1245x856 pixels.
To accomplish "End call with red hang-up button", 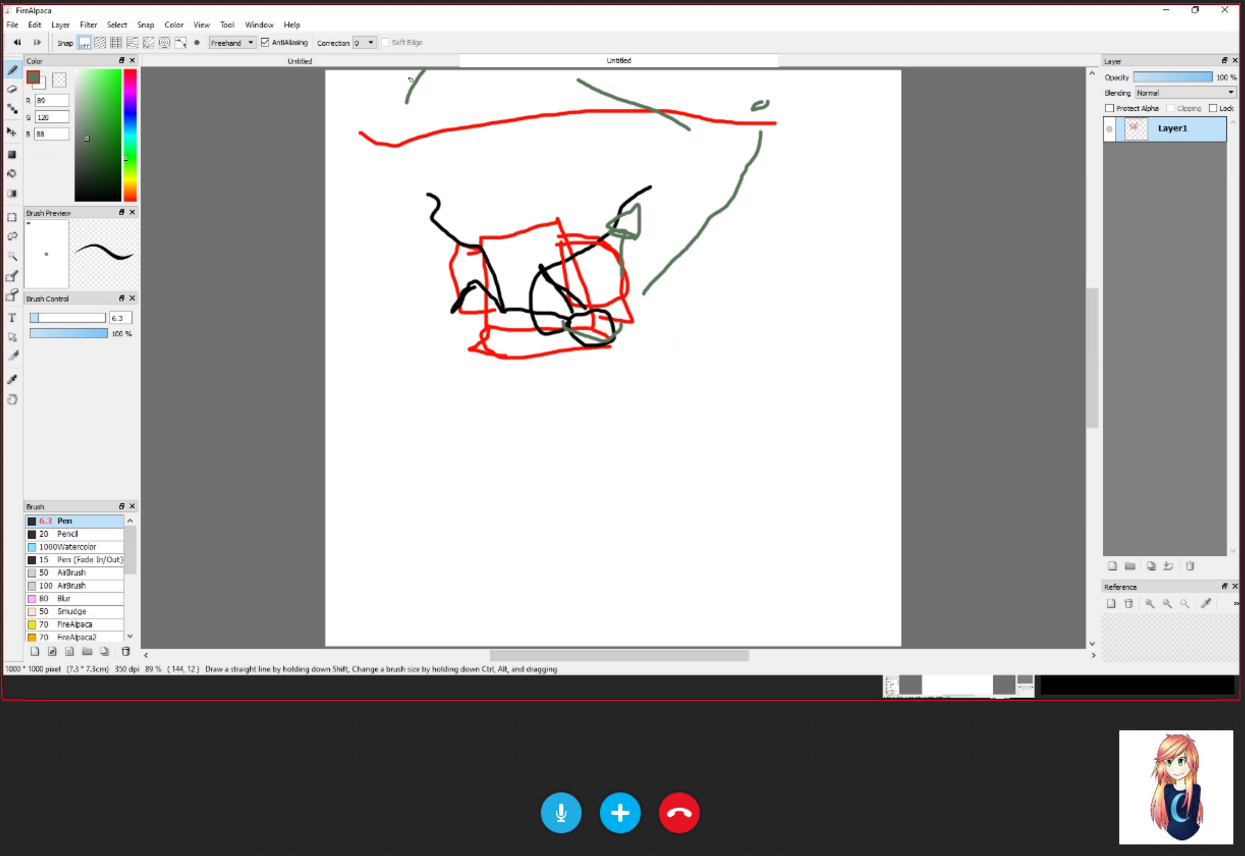I will pyautogui.click(x=679, y=813).
